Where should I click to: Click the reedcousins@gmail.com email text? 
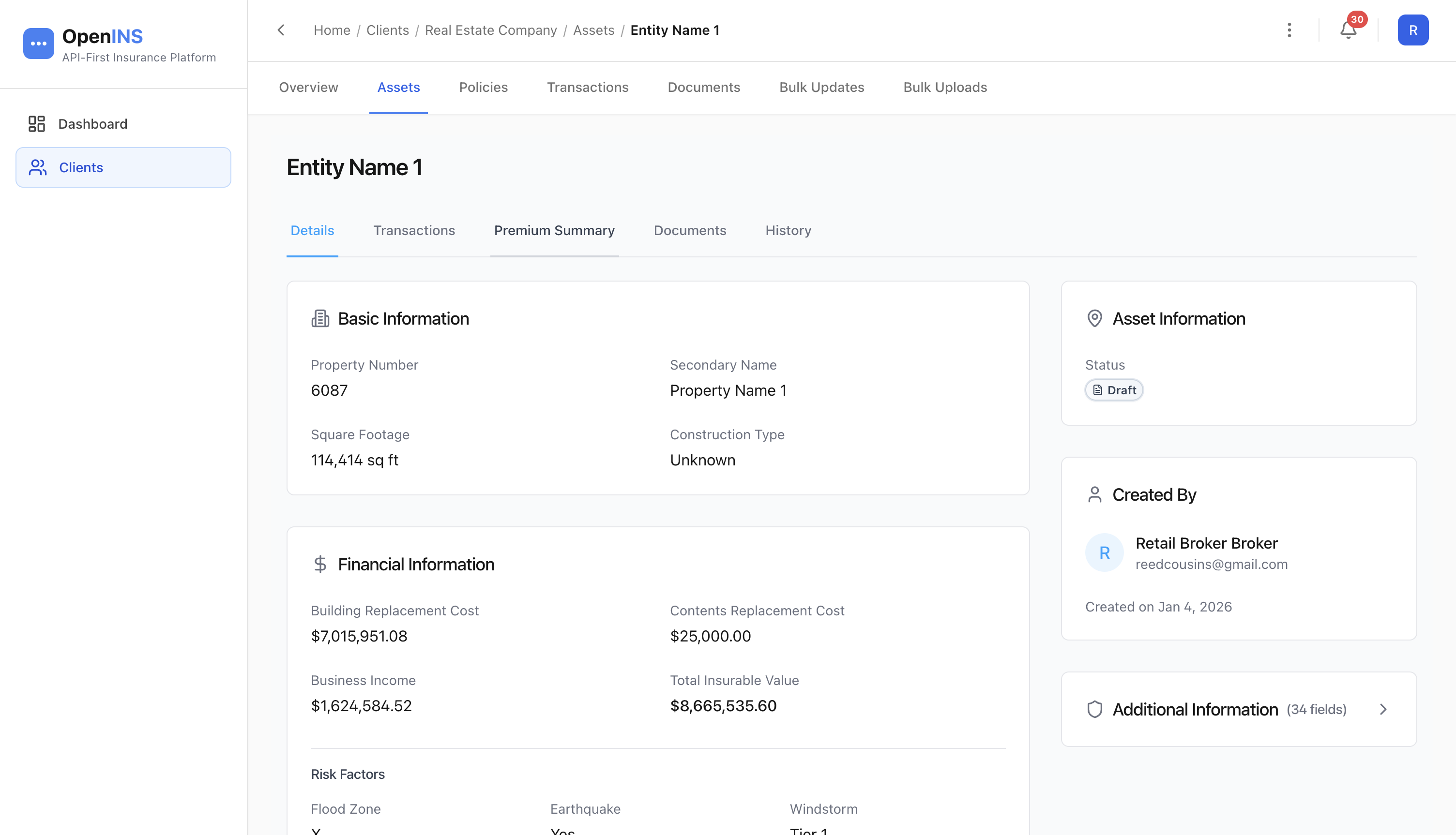1211,564
